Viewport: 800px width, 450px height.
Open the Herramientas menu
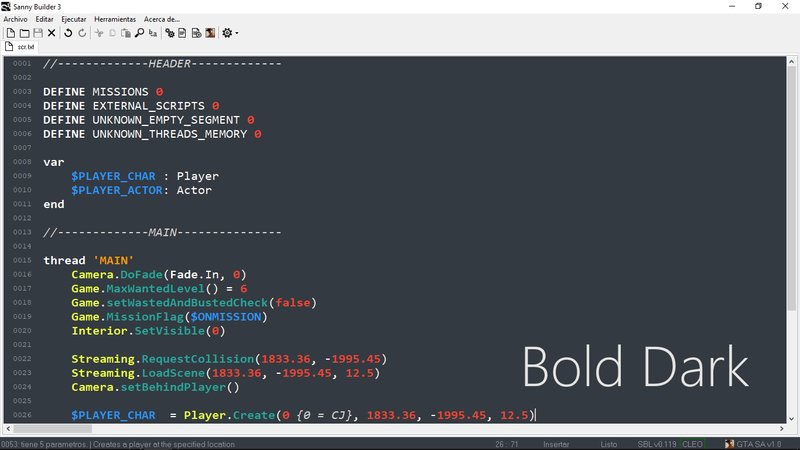[115, 19]
